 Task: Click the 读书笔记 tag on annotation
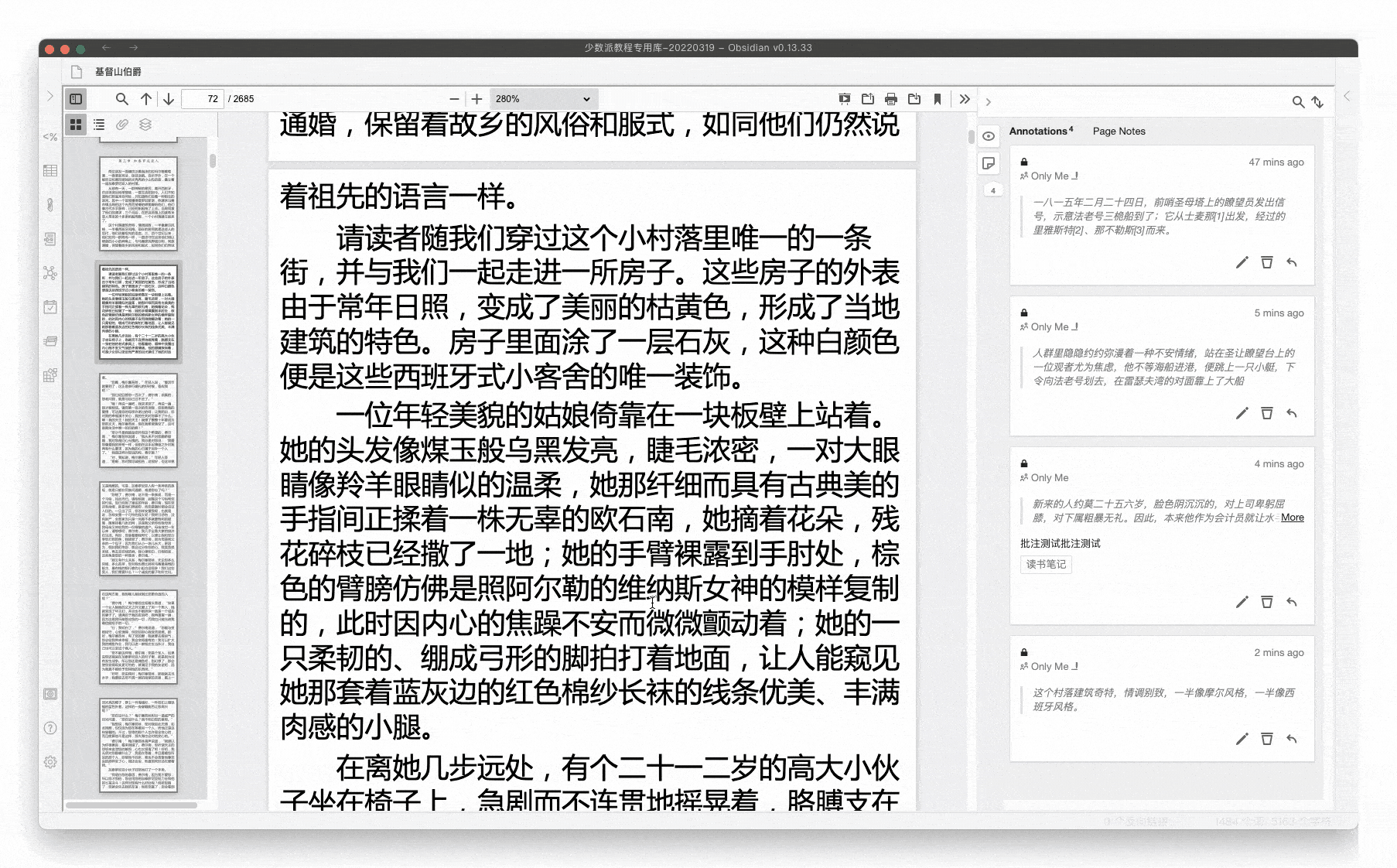pos(1046,565)
